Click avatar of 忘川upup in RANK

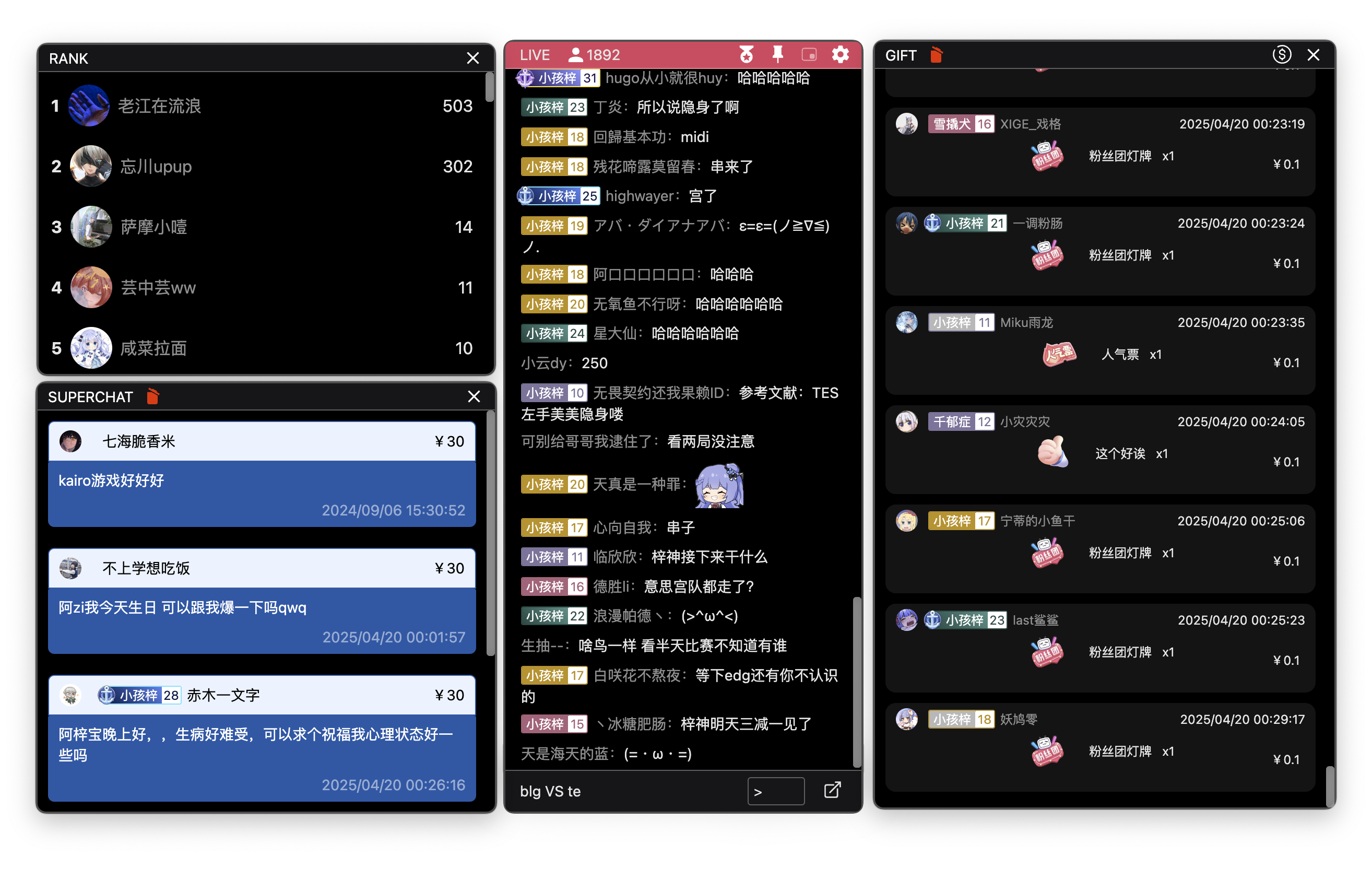[x=90, y=166]
